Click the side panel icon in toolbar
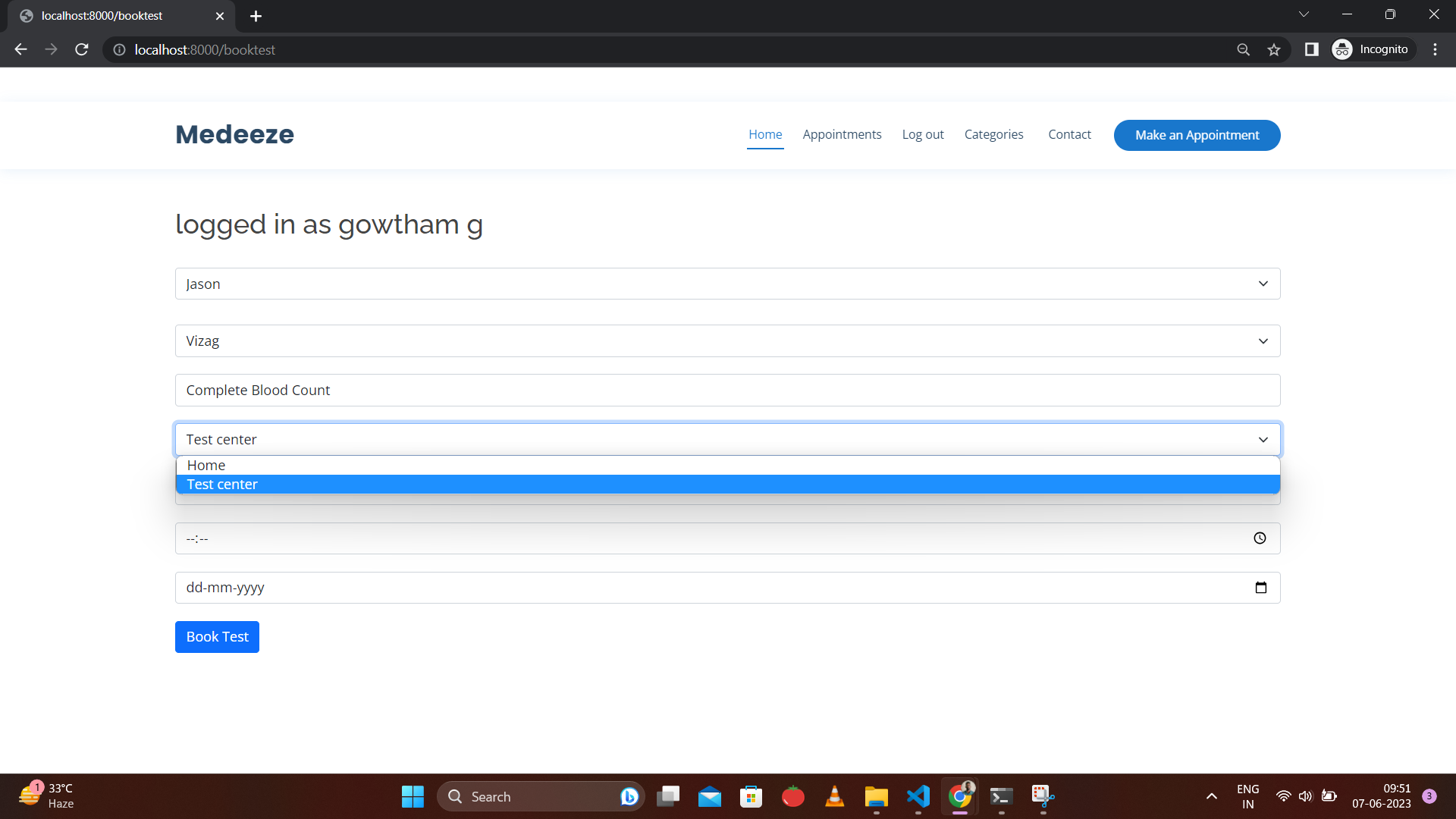This screenshot has height=819, width=1456. pos(1311,49)
